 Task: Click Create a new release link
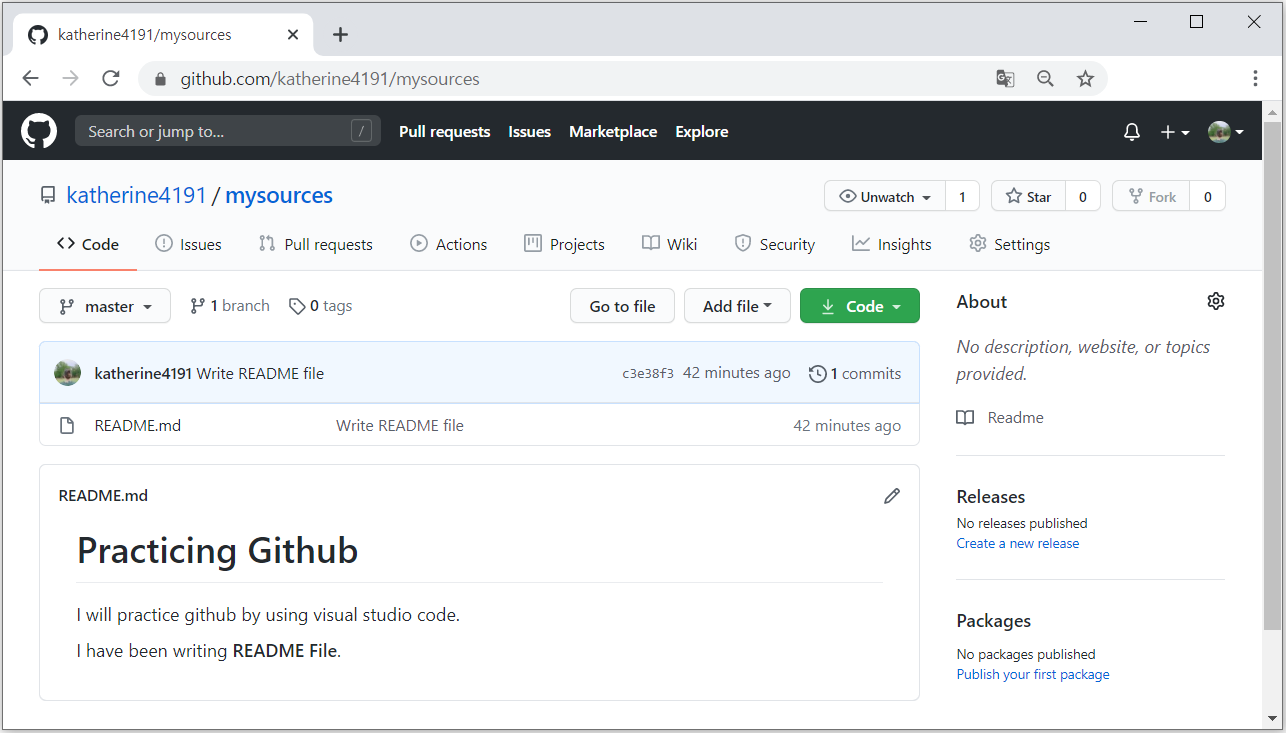[1018, 543]
